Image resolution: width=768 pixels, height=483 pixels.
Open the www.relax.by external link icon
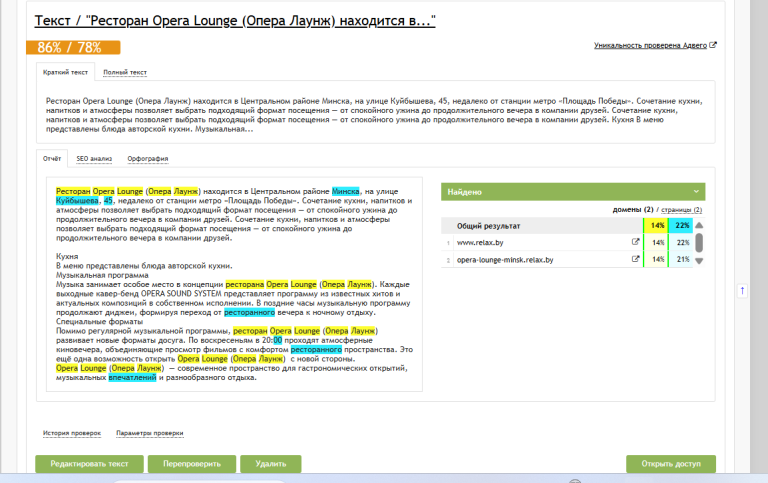tap(635, 242)
